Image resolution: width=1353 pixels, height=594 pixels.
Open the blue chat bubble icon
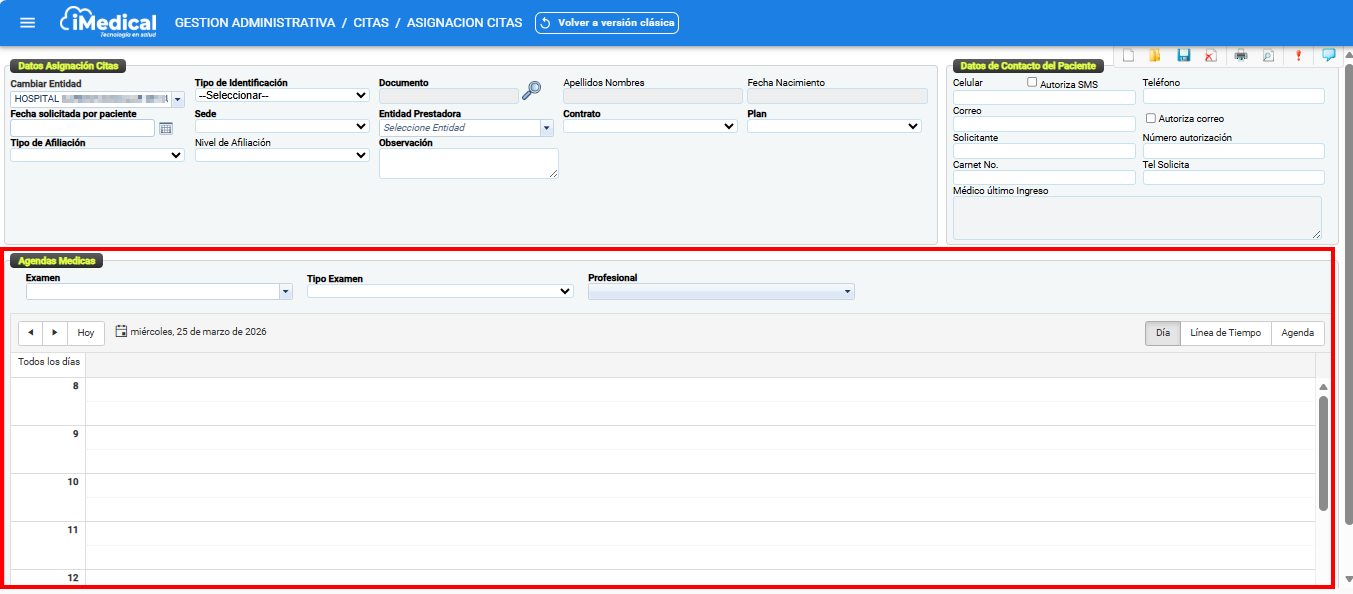coord(1329,56)
